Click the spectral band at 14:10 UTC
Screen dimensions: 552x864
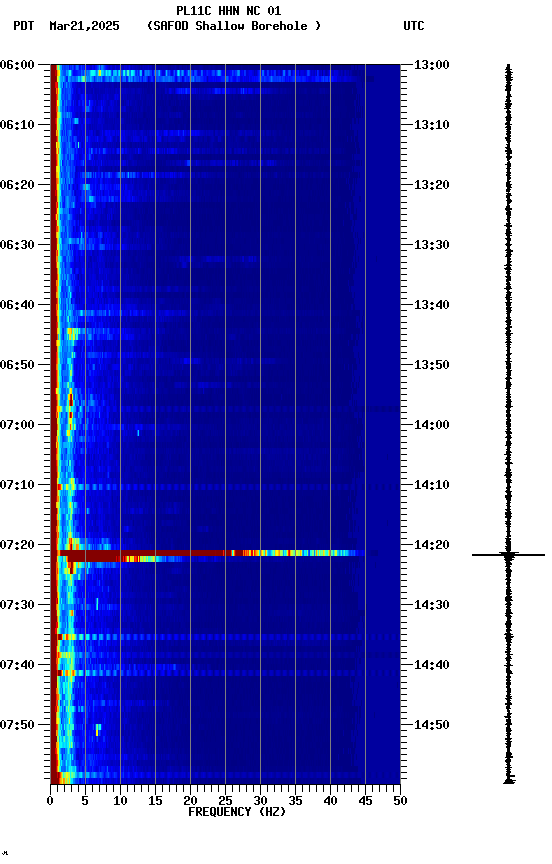click(x=227, y=487)
